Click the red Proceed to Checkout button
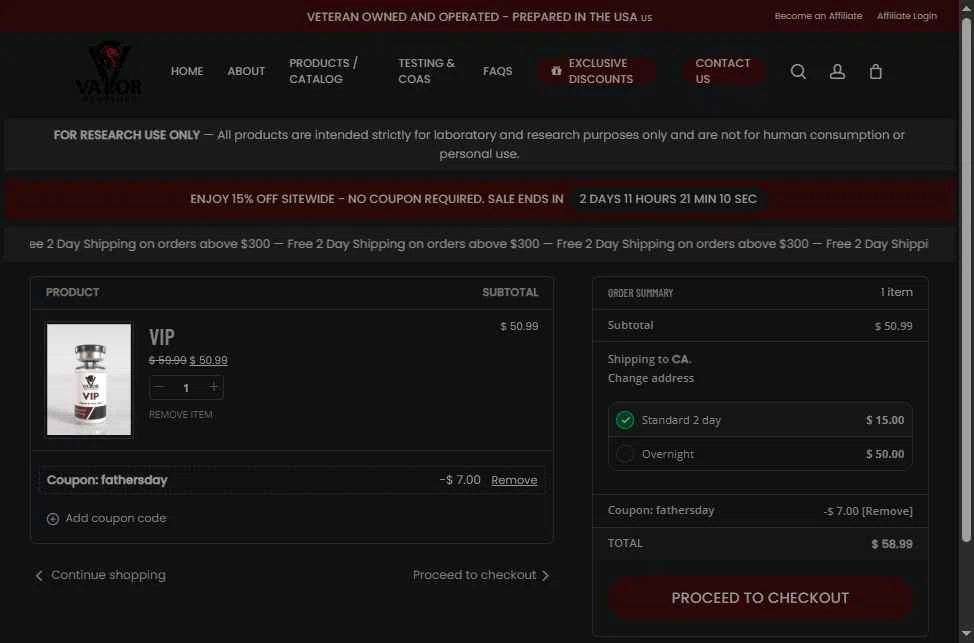The image size is (974, 643). click(760, 598)
